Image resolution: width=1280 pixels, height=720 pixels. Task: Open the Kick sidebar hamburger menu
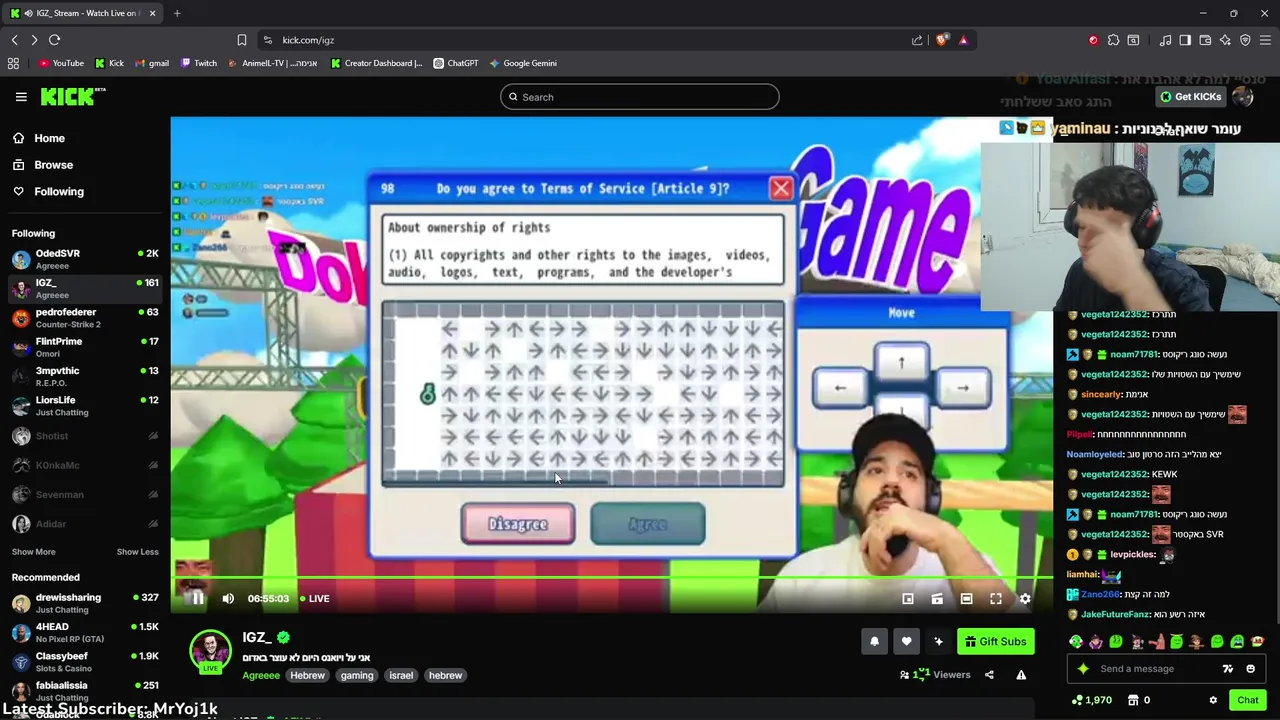[20, 97]
